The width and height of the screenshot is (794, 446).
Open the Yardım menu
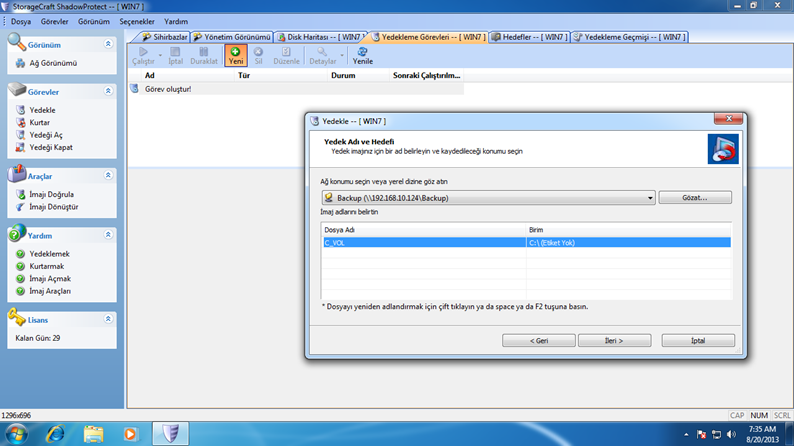(176, 22)
